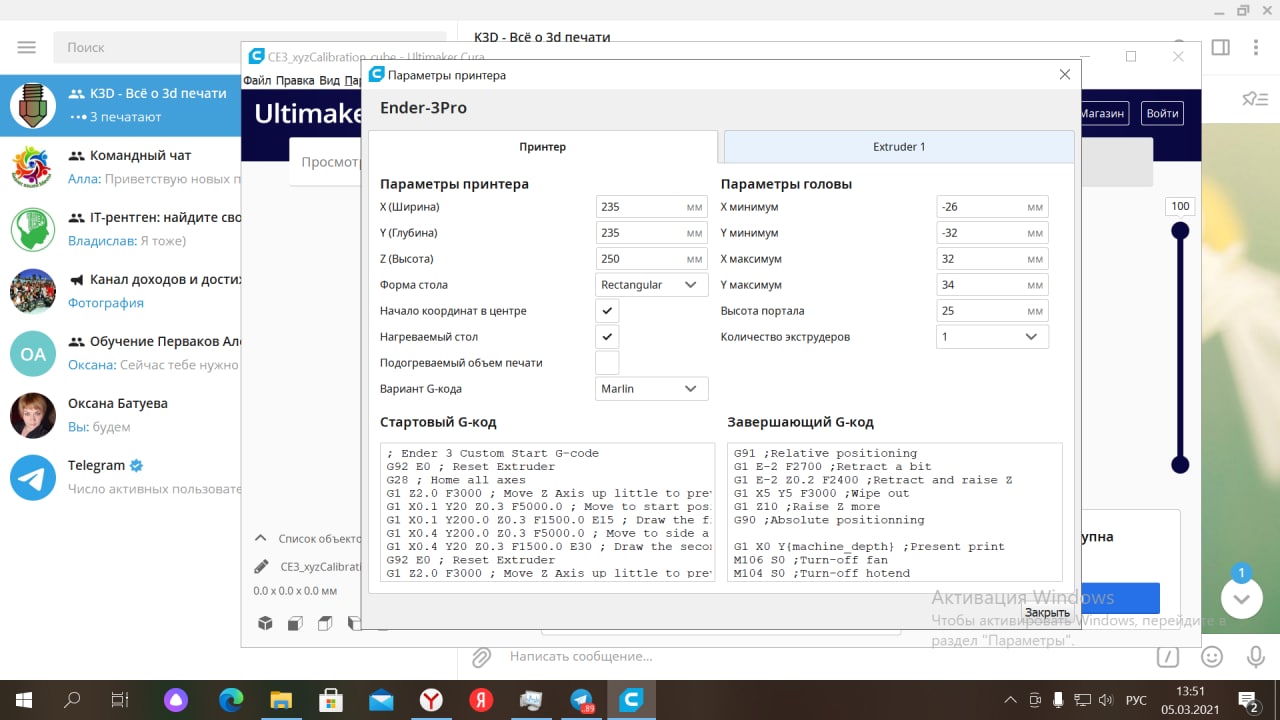Click the Y минимум field

coord(992,233)
